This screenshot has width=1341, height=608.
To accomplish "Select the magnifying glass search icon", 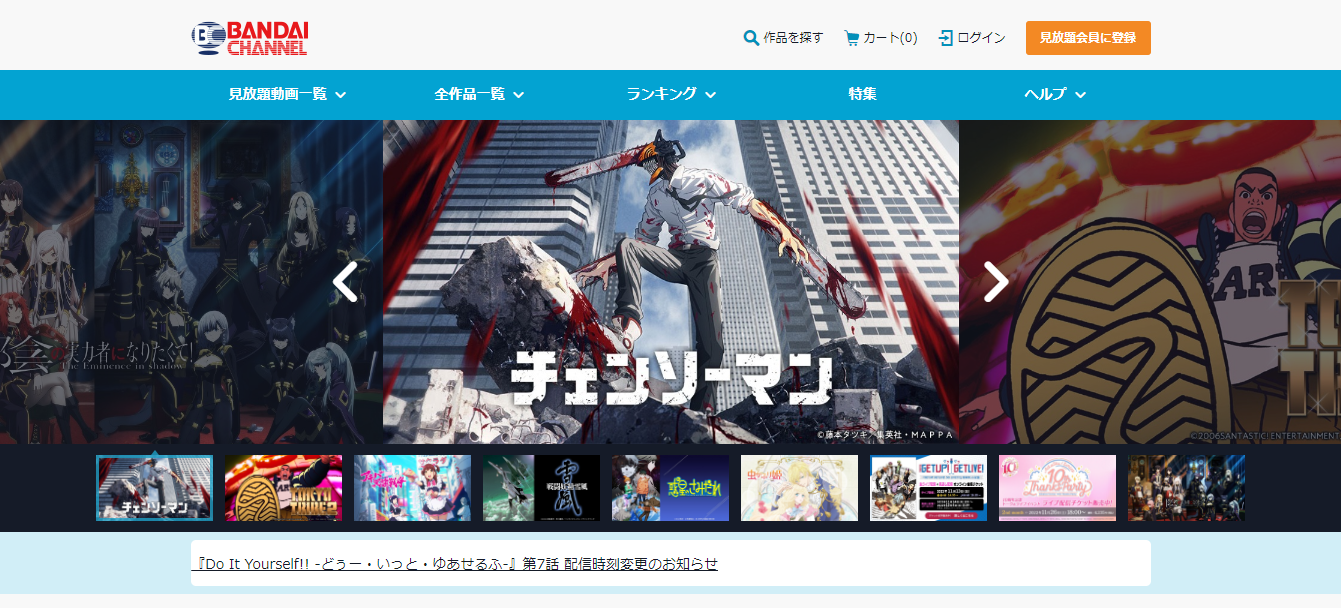I will pos(749,37).
